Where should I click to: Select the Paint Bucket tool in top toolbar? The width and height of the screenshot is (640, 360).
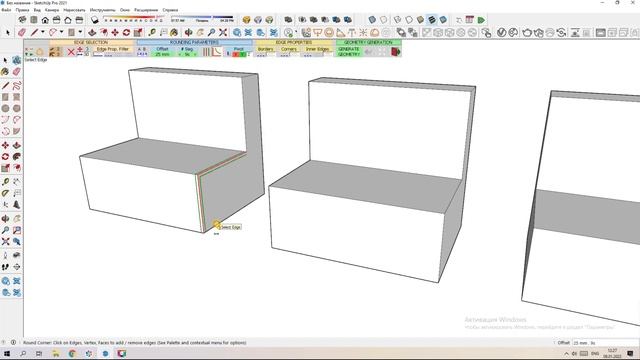174,32
